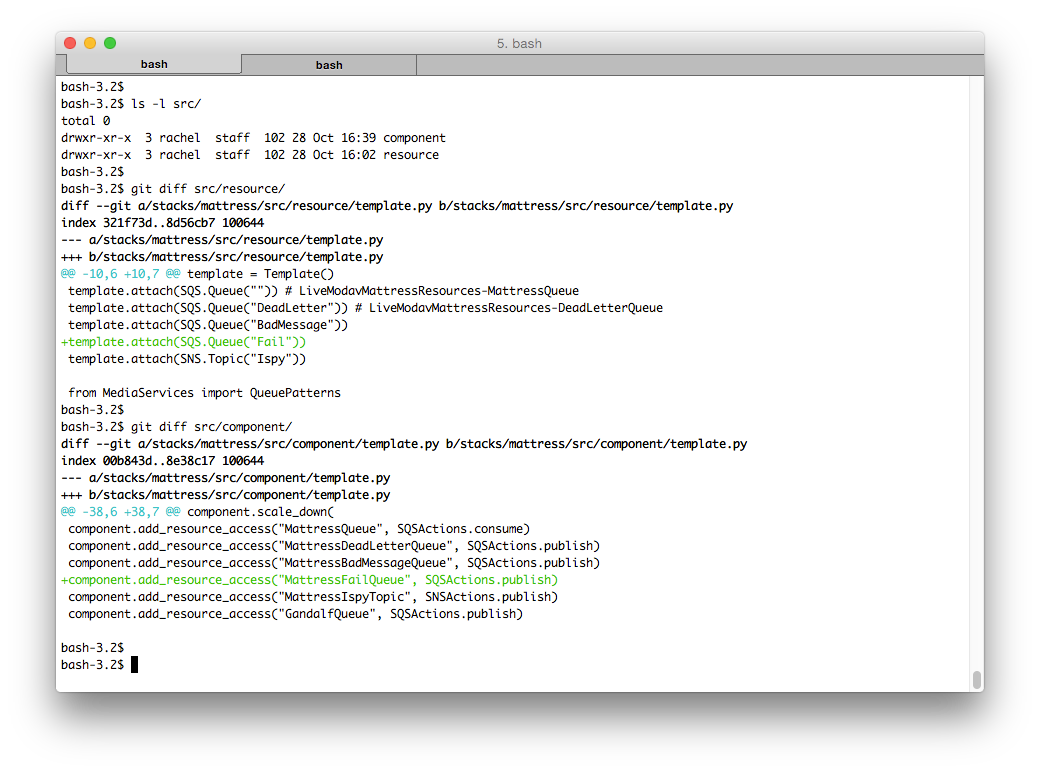This screenshot has width=1040, height=772.
Task: Close the terminal window with red button
Action: point(70,43)
